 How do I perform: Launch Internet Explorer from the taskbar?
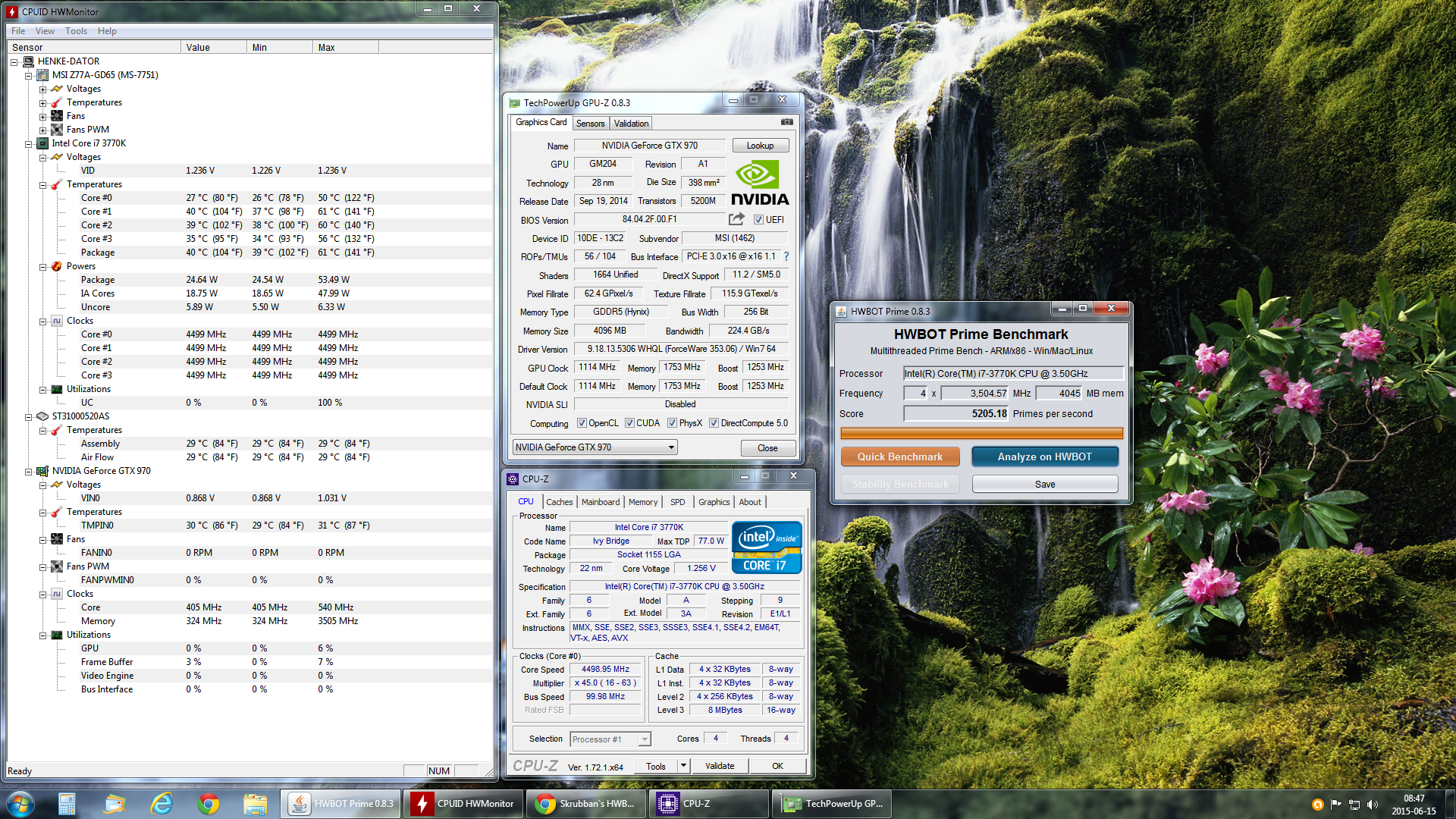162,803
